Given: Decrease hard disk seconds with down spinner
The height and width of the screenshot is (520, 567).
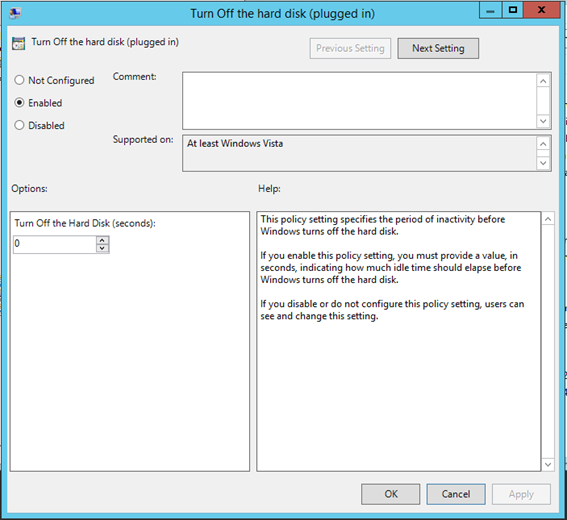Looking at the screenshot, I should click(x=102, y=248).
